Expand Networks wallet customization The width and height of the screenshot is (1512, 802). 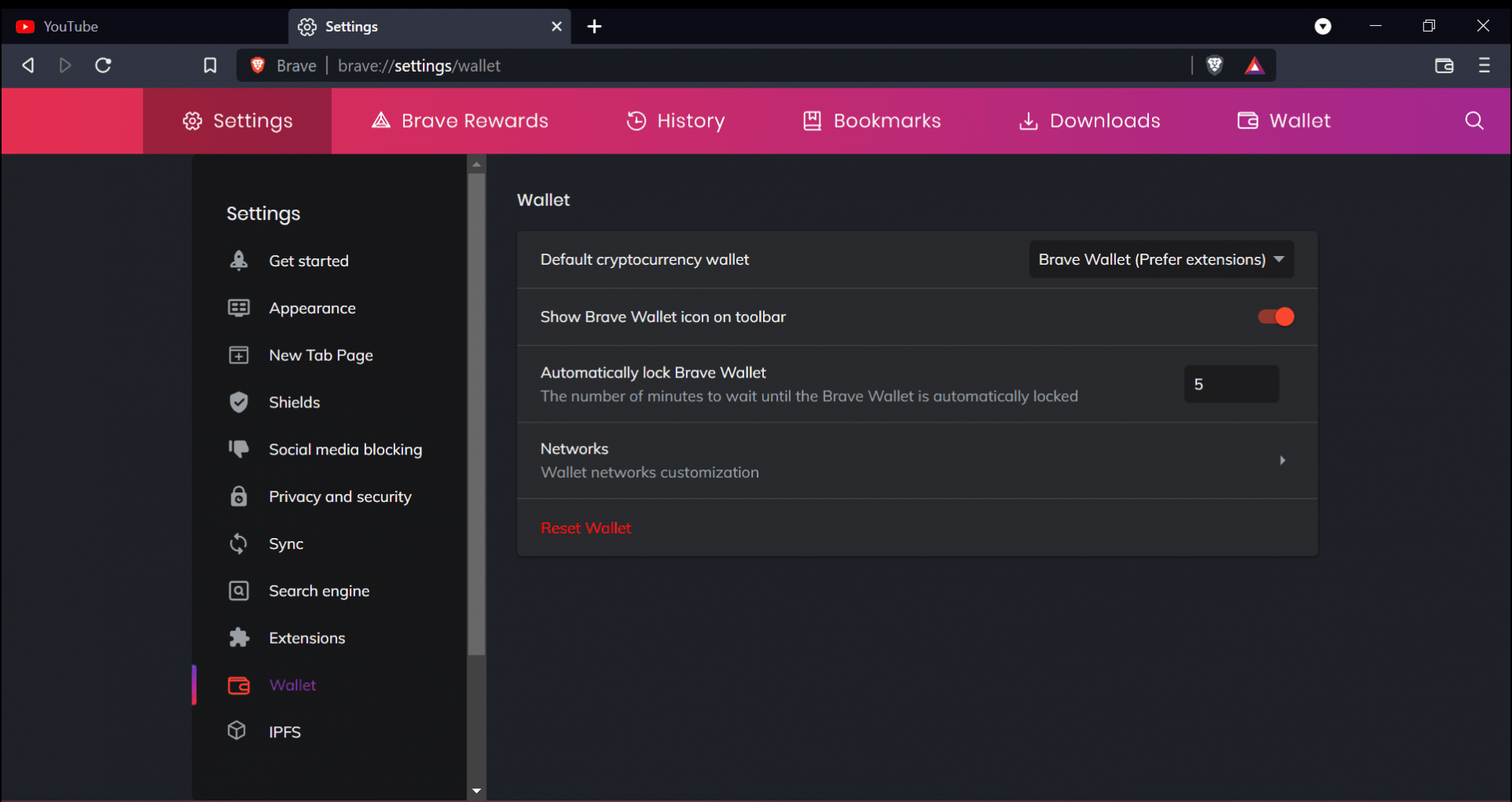point(917,461)
